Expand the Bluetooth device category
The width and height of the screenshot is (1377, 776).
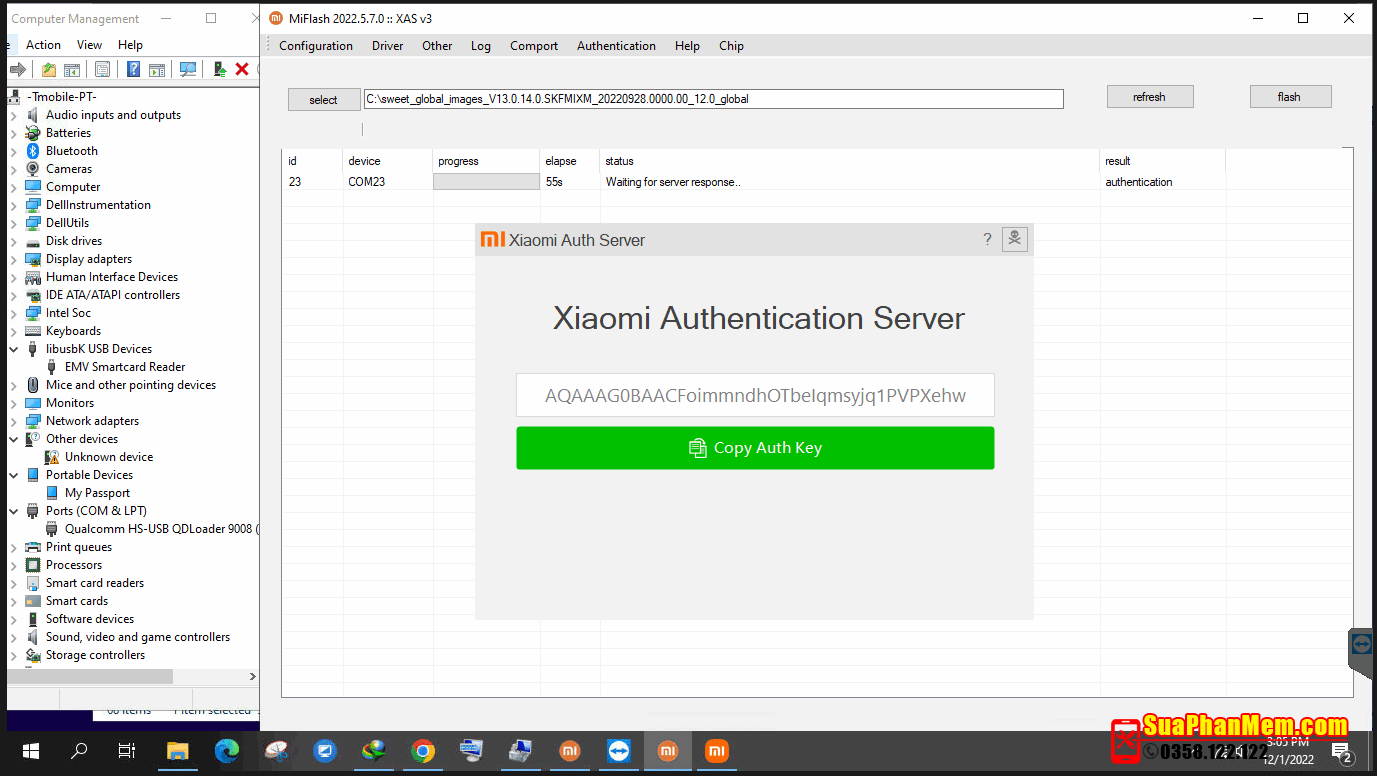pyautogui.click(x=14, y=151)
